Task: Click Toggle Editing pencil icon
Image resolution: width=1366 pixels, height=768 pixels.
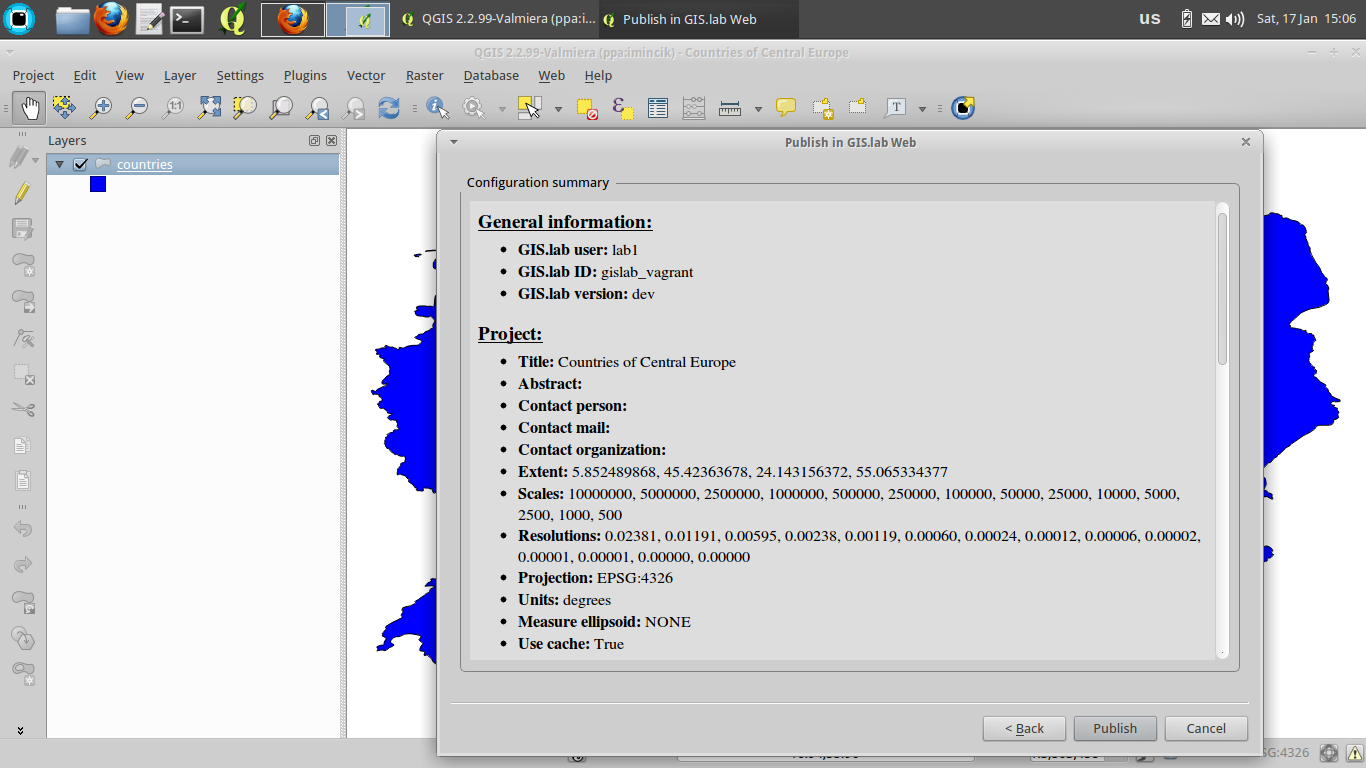Action: (x=22, y=193)
